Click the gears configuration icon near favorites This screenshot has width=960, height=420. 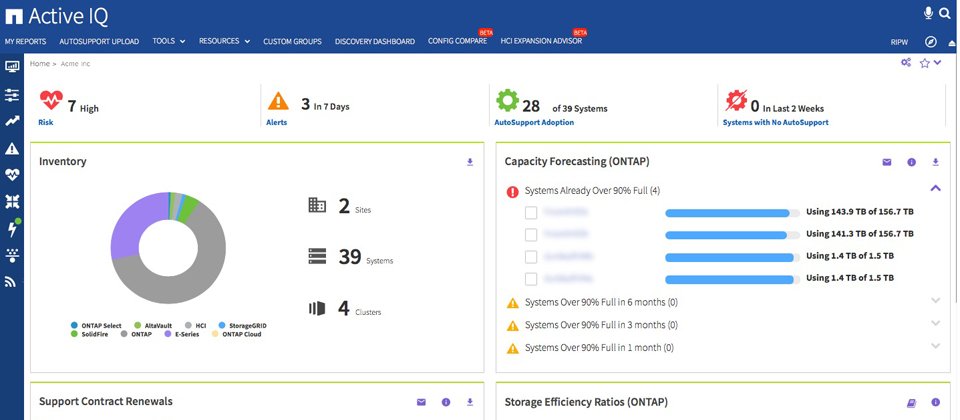click(x=906, y=62)
